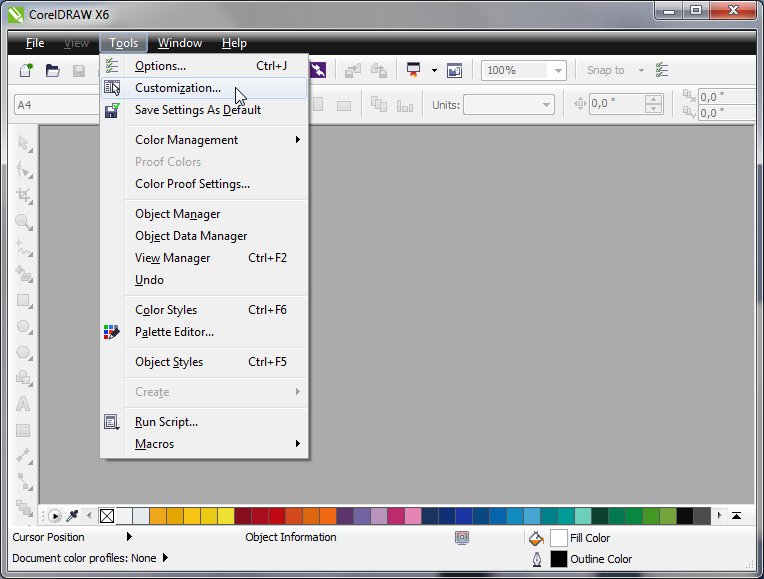Click the Export icon in toolbar
The width and height of the screenshot is (764, 579).
click(x=379, y=71)
